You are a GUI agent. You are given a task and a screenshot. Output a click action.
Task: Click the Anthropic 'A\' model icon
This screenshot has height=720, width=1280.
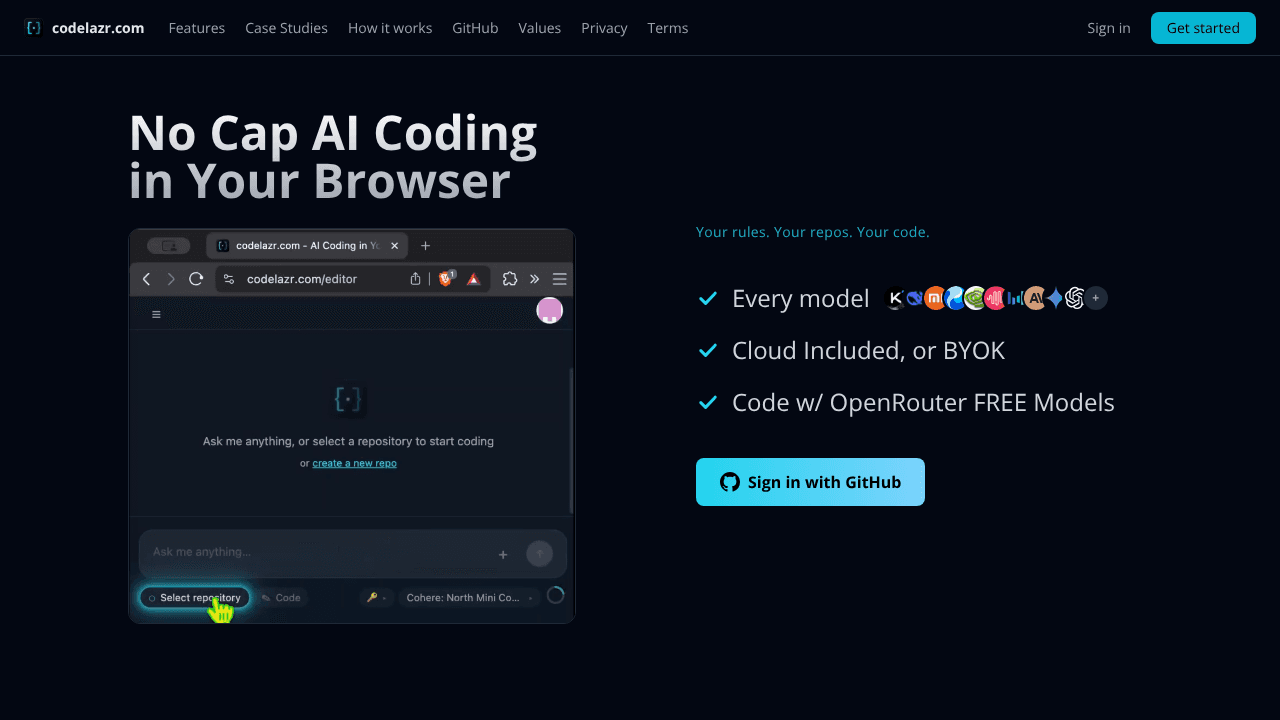tap(1035, 298)
